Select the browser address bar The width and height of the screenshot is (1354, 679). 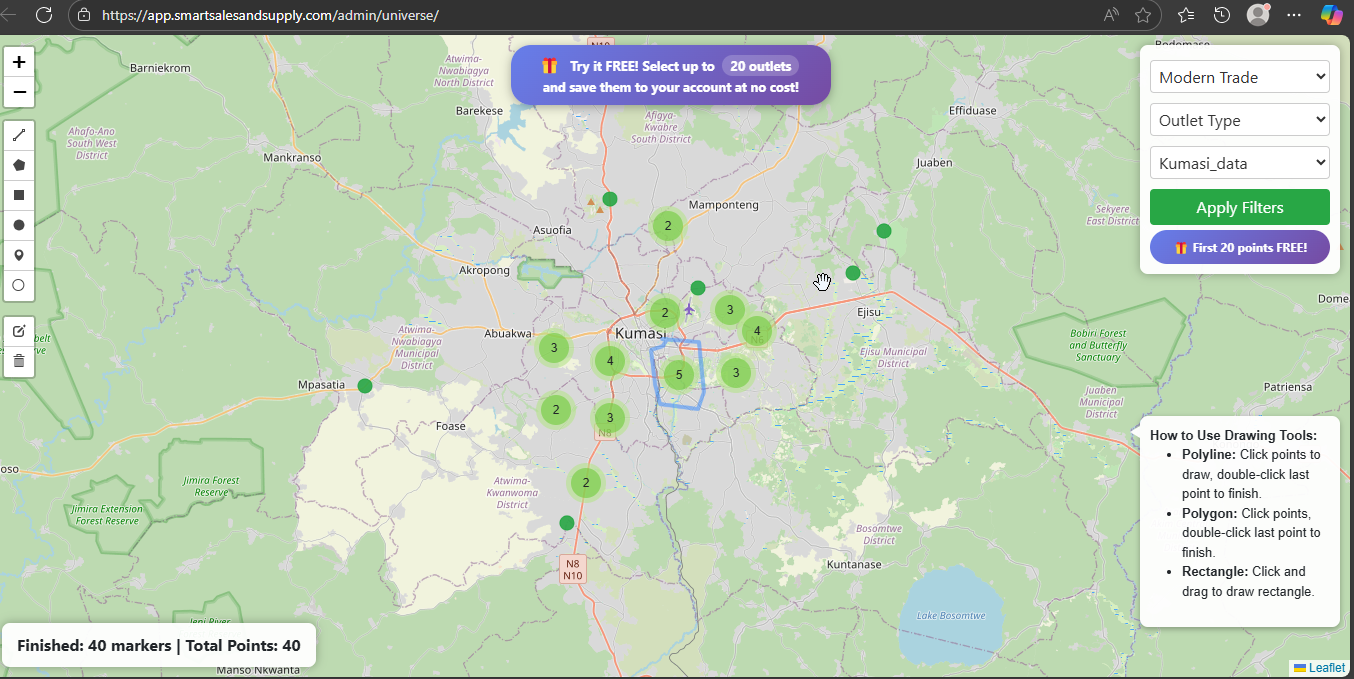tap(400, 15)
